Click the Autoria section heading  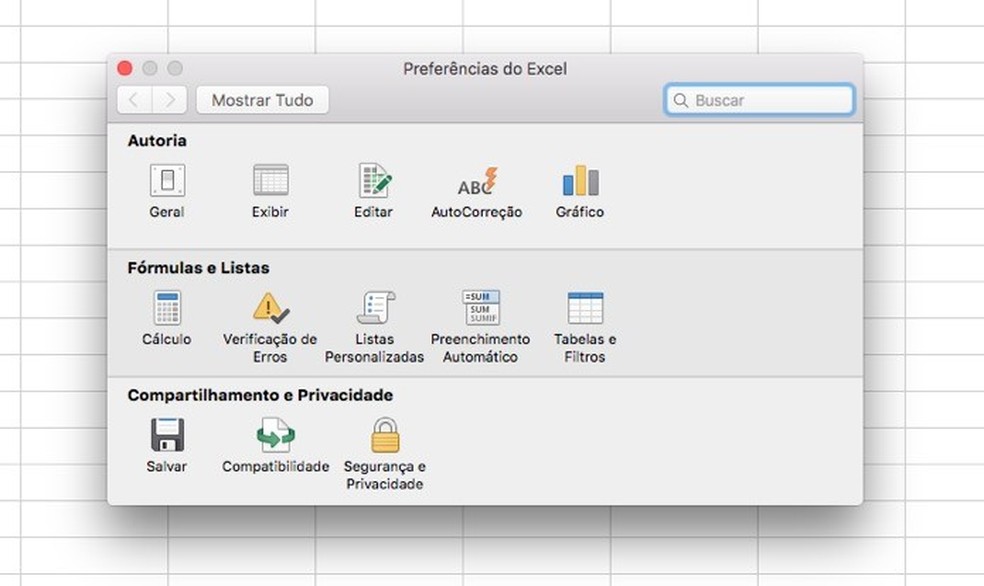coord(157,141)
